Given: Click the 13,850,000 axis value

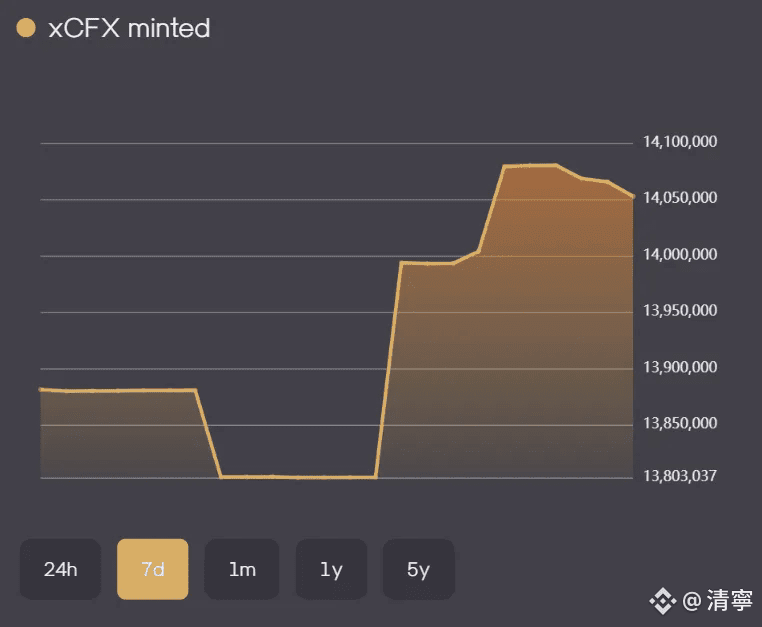Looking at the screenshot, I should click(680, 424).
